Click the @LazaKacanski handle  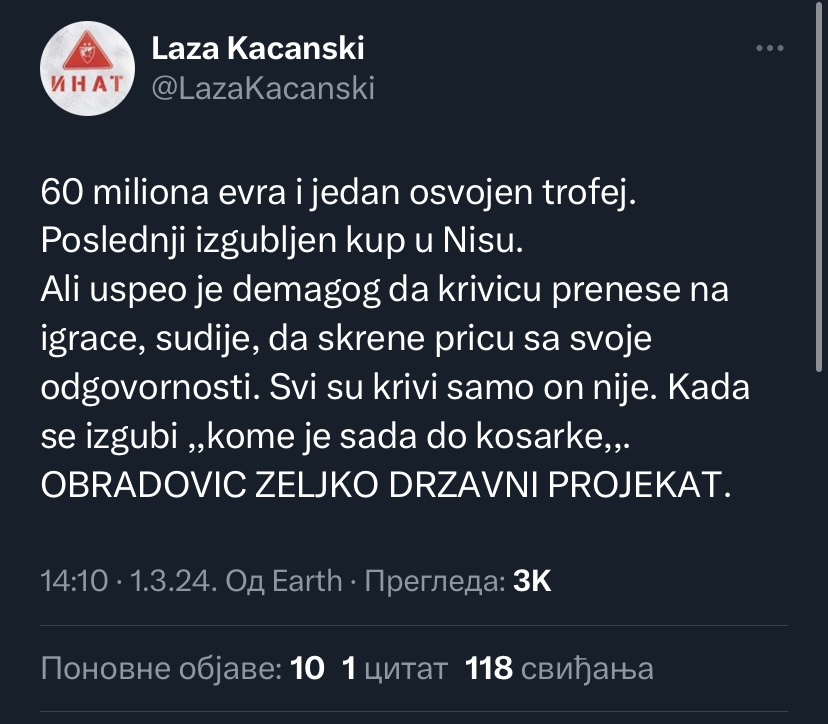[262, 88]
